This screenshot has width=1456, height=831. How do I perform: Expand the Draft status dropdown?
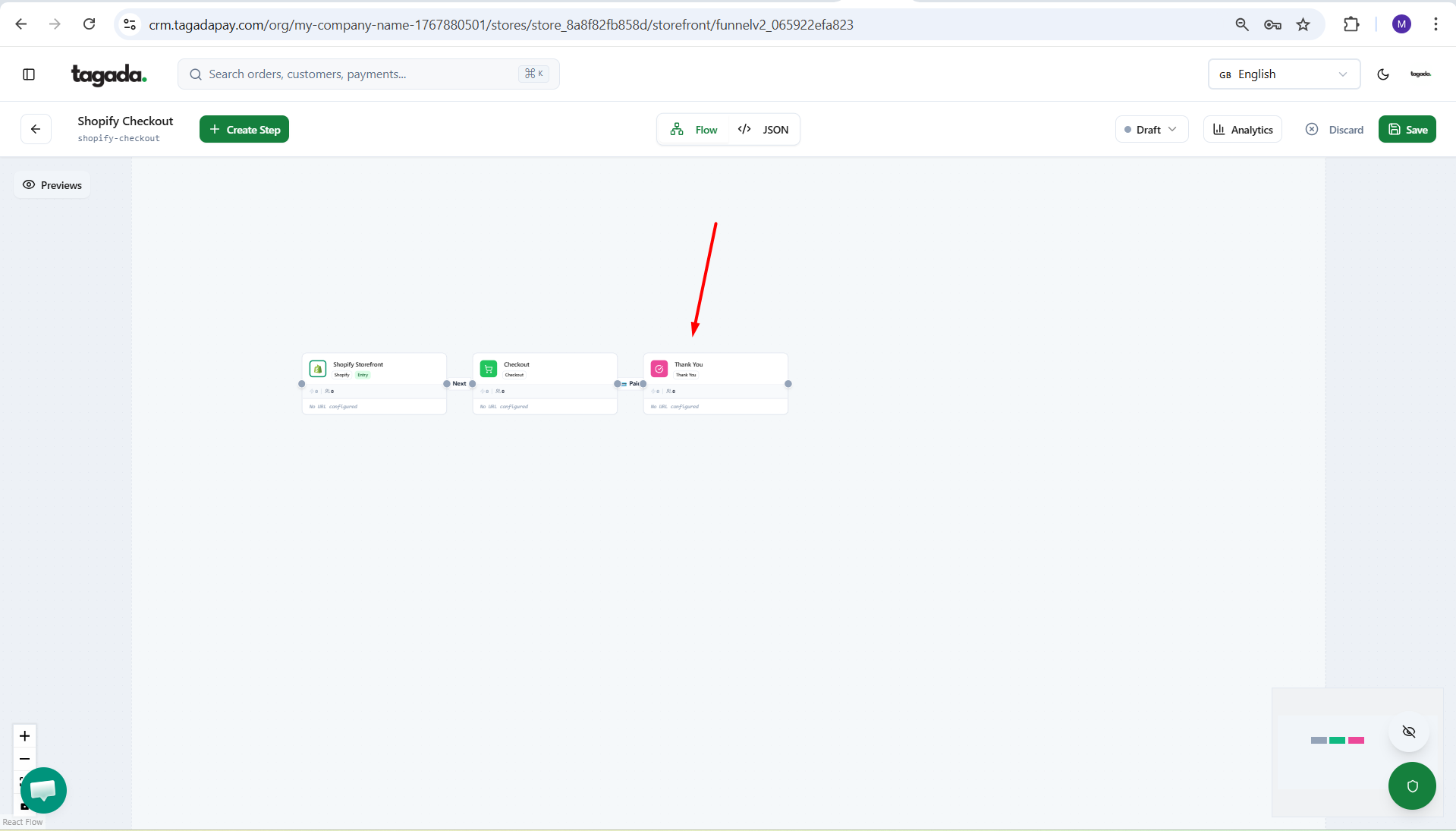pos(1151,130)
